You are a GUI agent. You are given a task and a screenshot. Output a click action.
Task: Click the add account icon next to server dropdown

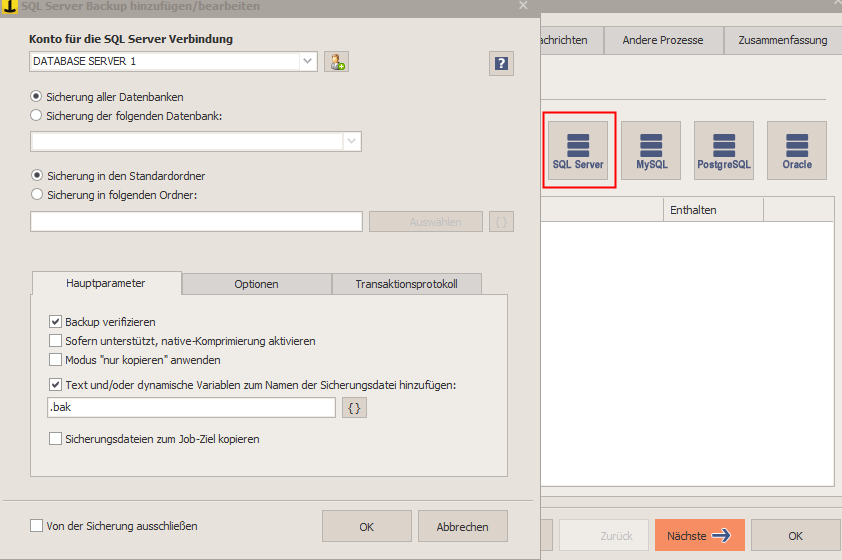click(x=337, y=62)
